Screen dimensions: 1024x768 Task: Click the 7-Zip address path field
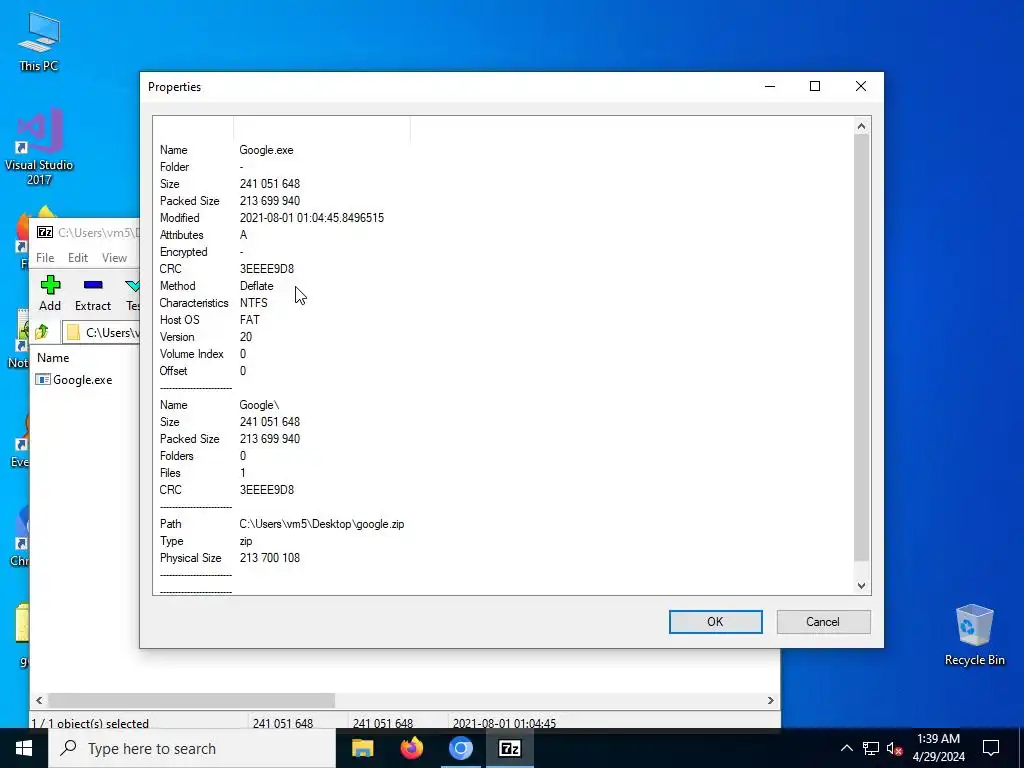(101, 332)
